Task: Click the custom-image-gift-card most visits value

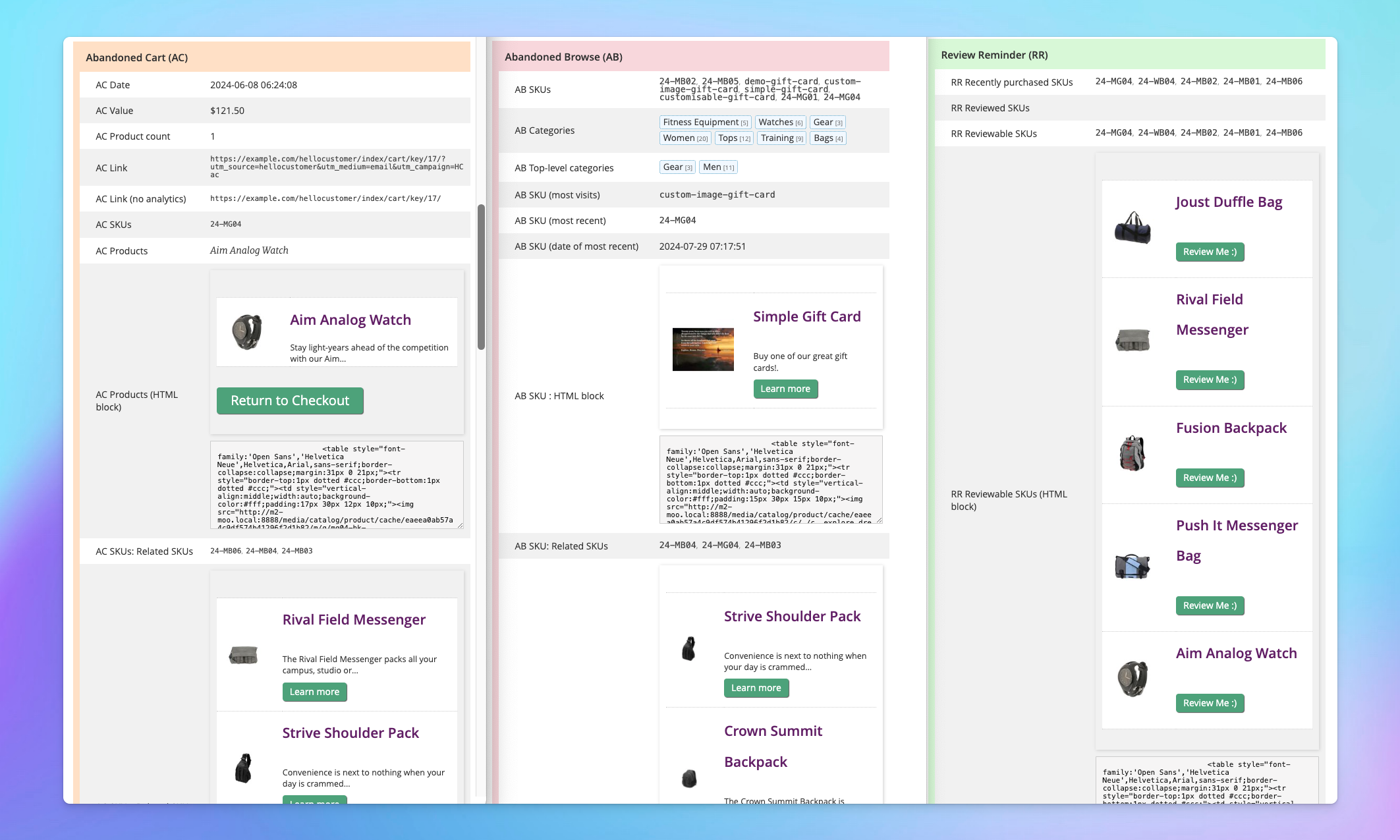Action: tap(717, 195)
